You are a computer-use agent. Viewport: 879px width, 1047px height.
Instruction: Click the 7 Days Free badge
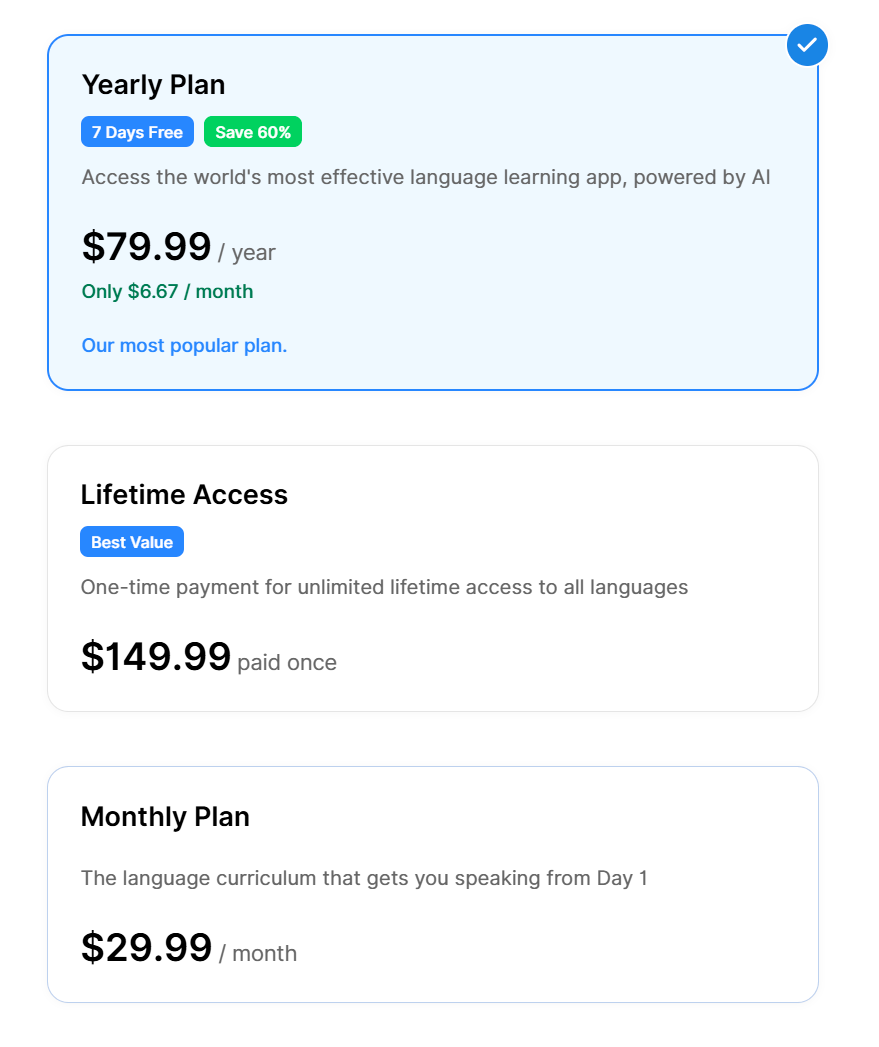(x=137, y=132)
